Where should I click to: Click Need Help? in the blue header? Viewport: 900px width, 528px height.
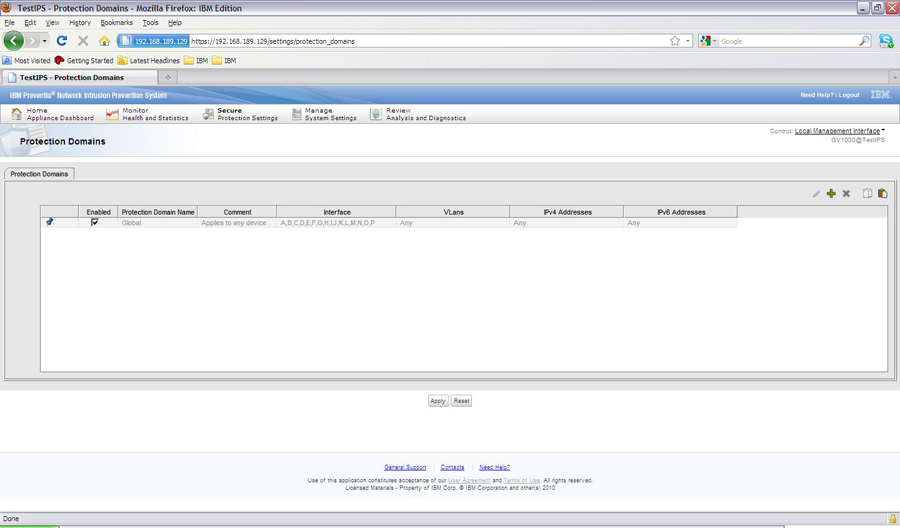(x=817, y=95)
